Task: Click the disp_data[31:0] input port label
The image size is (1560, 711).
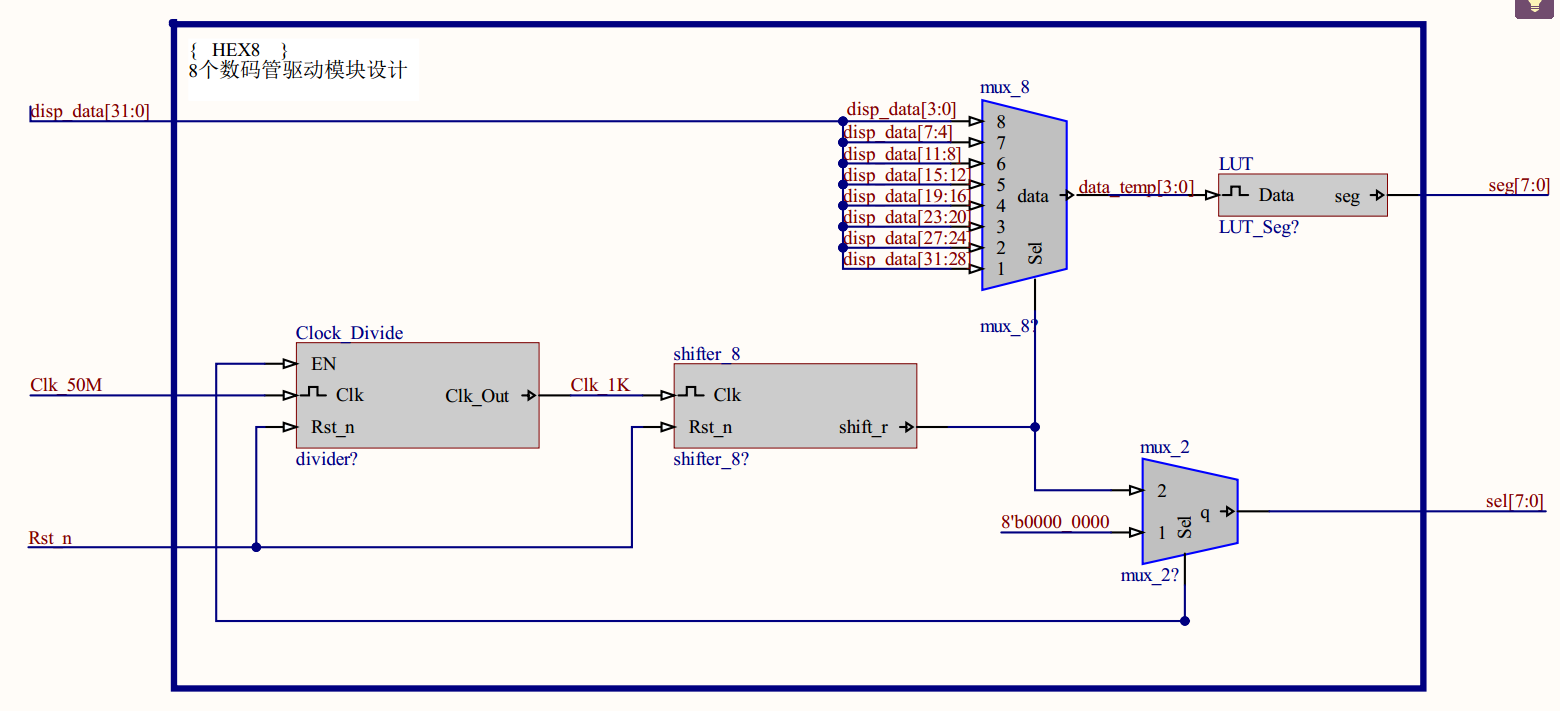Action: point(88,112)
